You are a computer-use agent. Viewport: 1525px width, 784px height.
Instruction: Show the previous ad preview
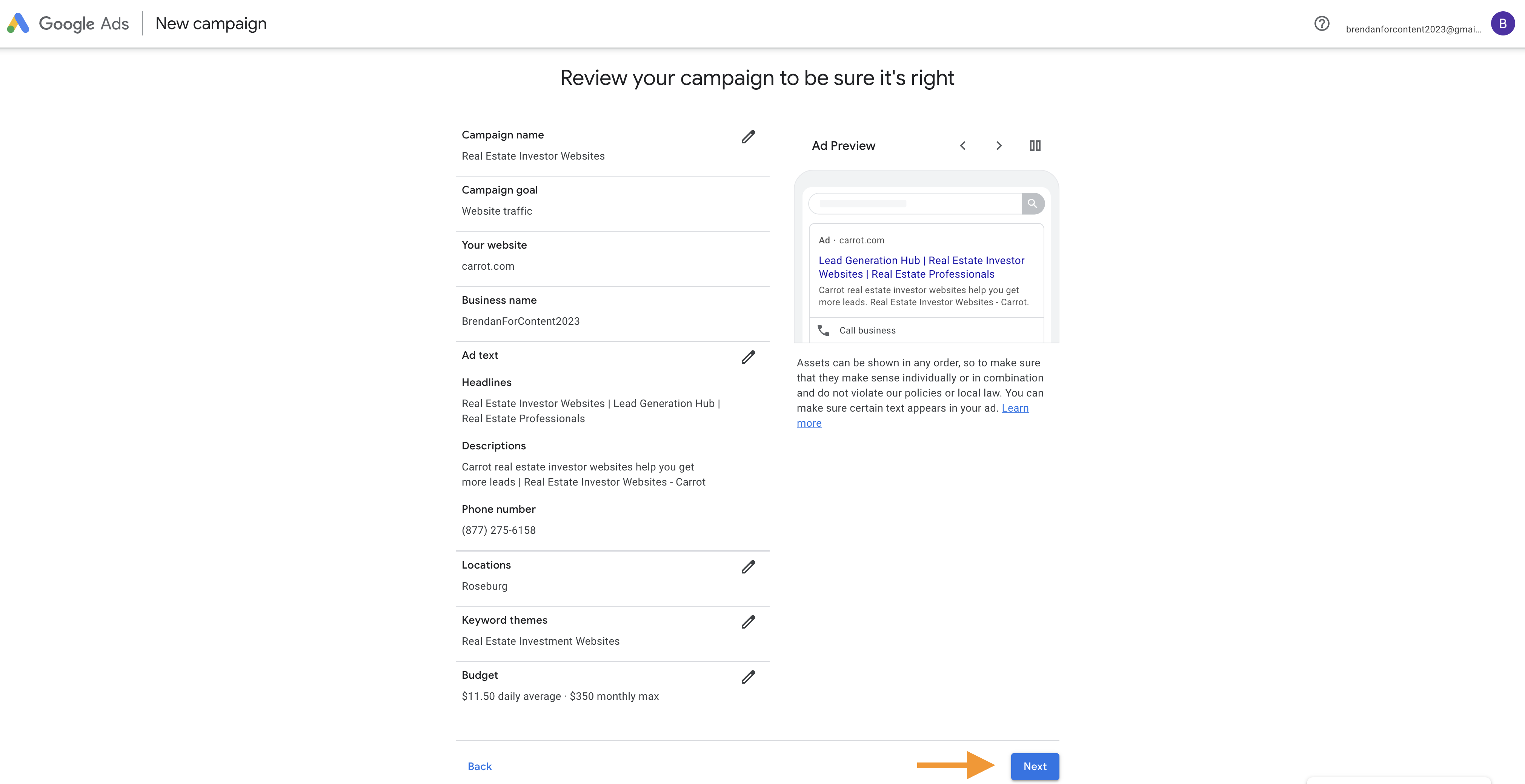(962, 146)
